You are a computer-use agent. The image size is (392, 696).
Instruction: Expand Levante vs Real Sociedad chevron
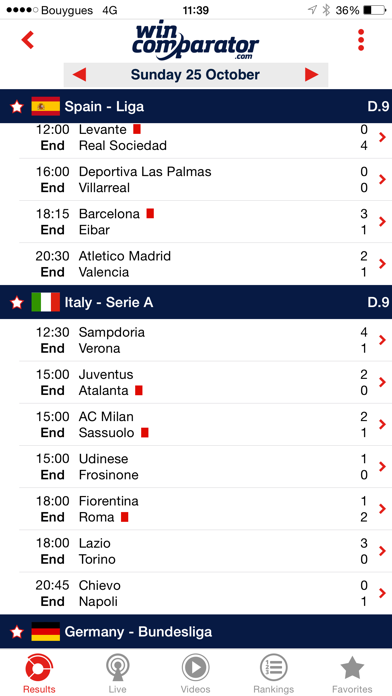382,137
